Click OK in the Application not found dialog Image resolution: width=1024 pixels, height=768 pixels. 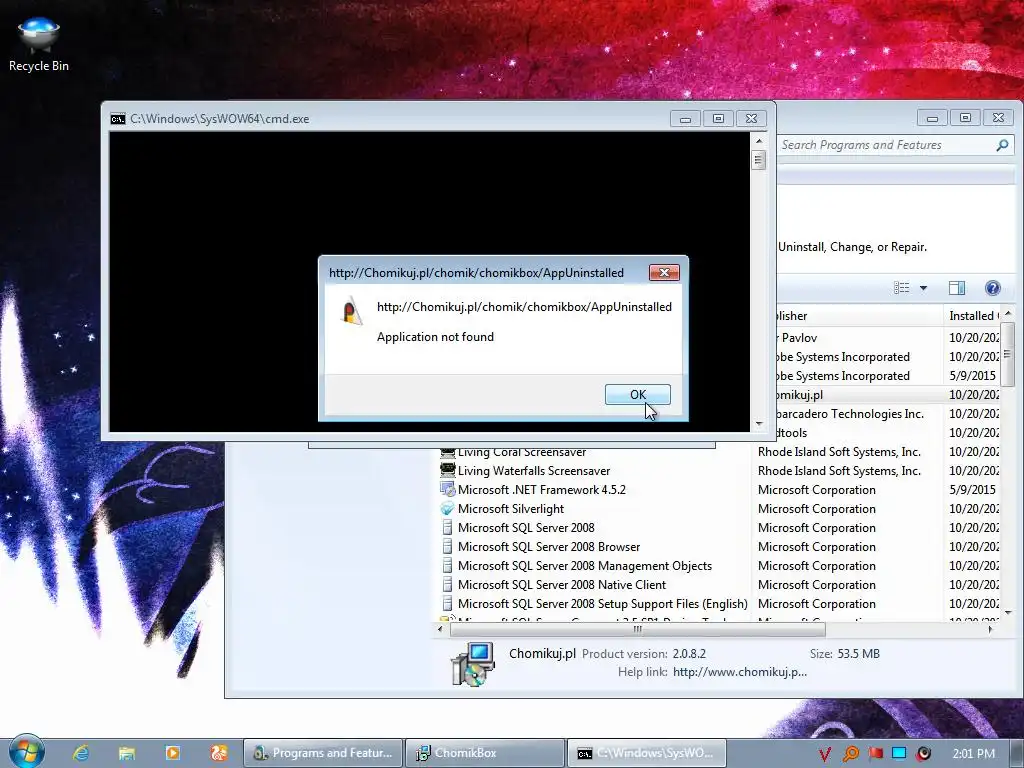[637, 394]
